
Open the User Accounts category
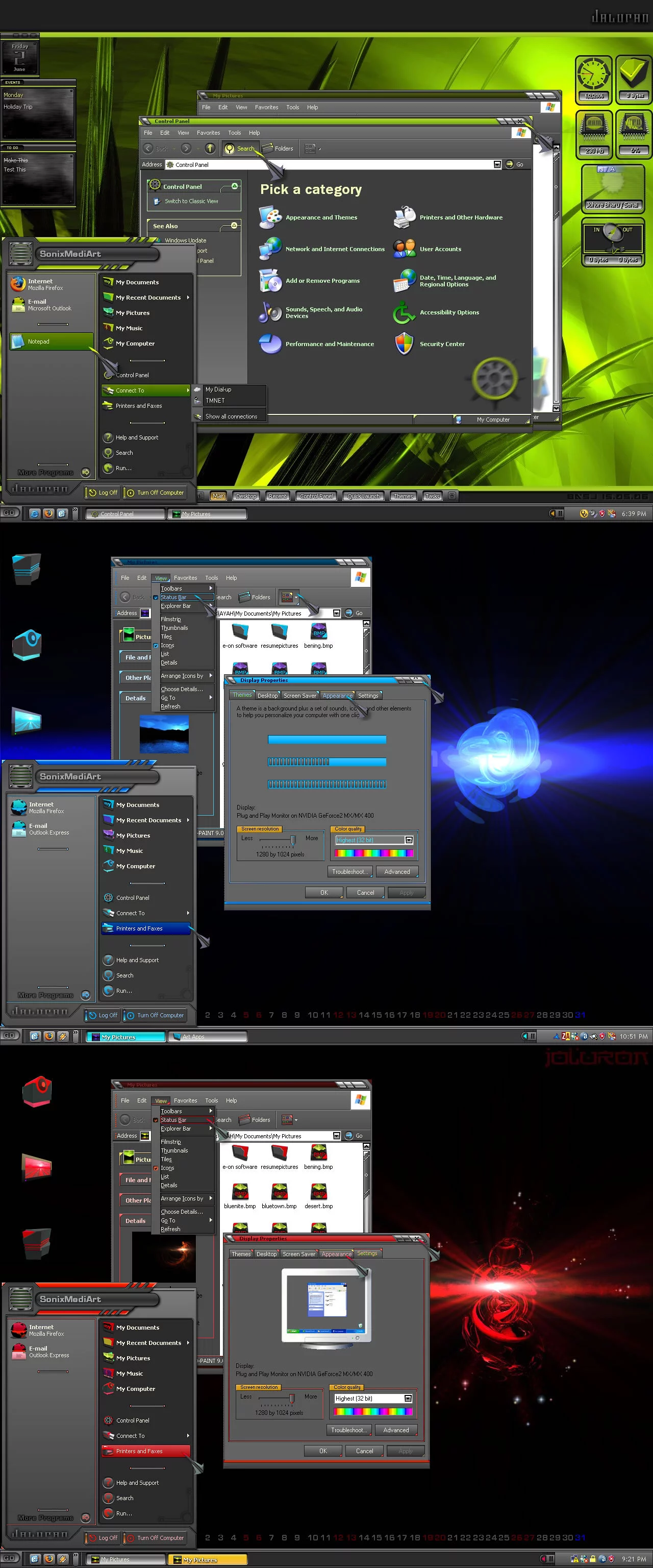tap(440, 249)
